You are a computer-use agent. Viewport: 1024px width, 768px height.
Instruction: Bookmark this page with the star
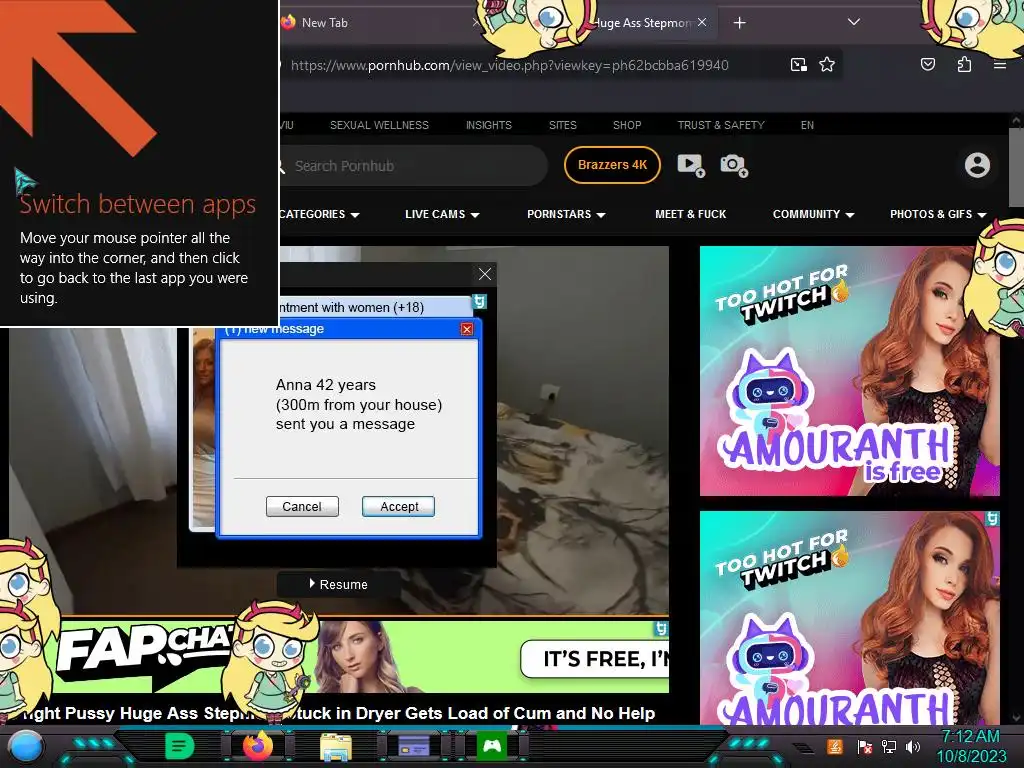pyautogui.click(x=827, y=65)
